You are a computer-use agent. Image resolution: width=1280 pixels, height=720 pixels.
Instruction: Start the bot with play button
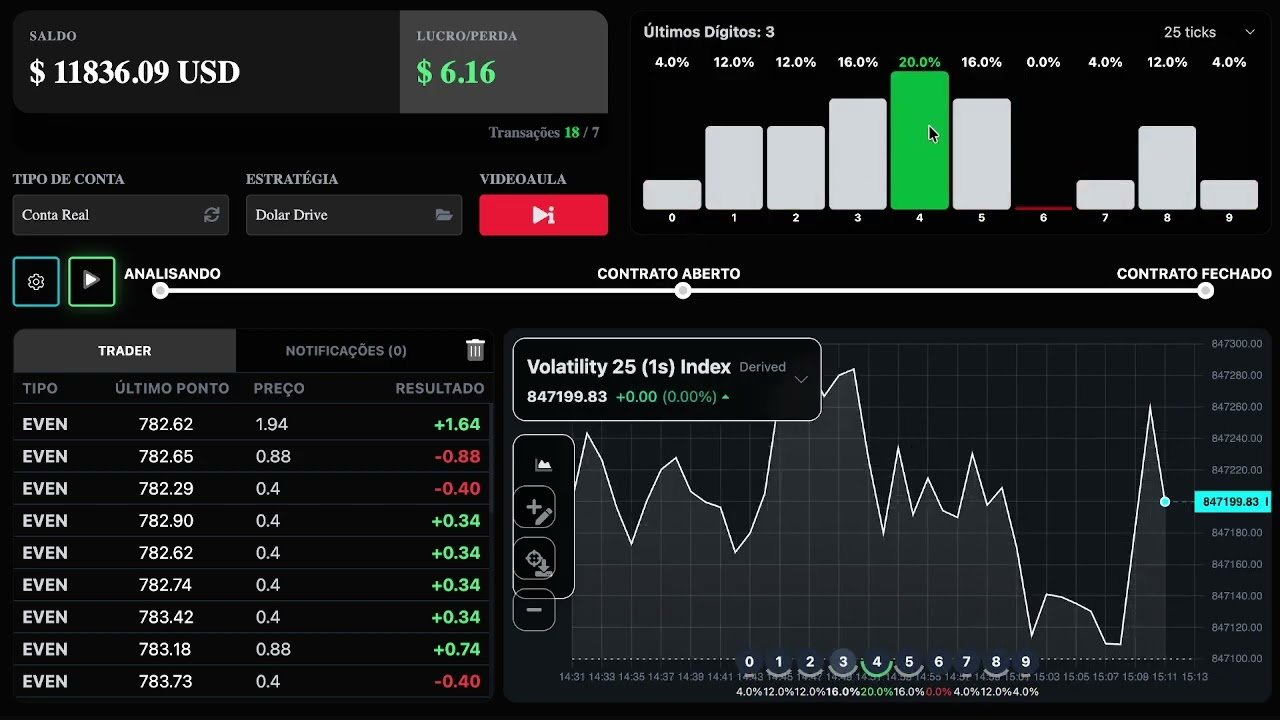coord(91,281)
